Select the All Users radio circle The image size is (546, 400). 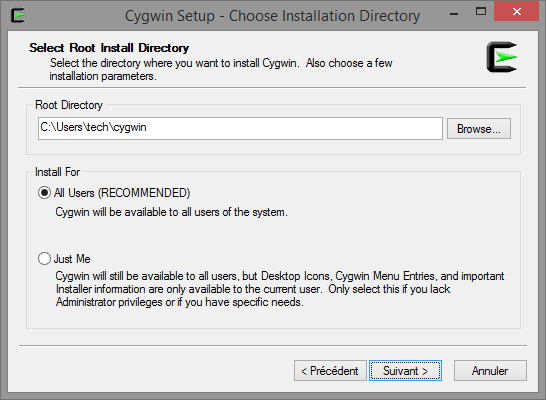click(44, 193)
